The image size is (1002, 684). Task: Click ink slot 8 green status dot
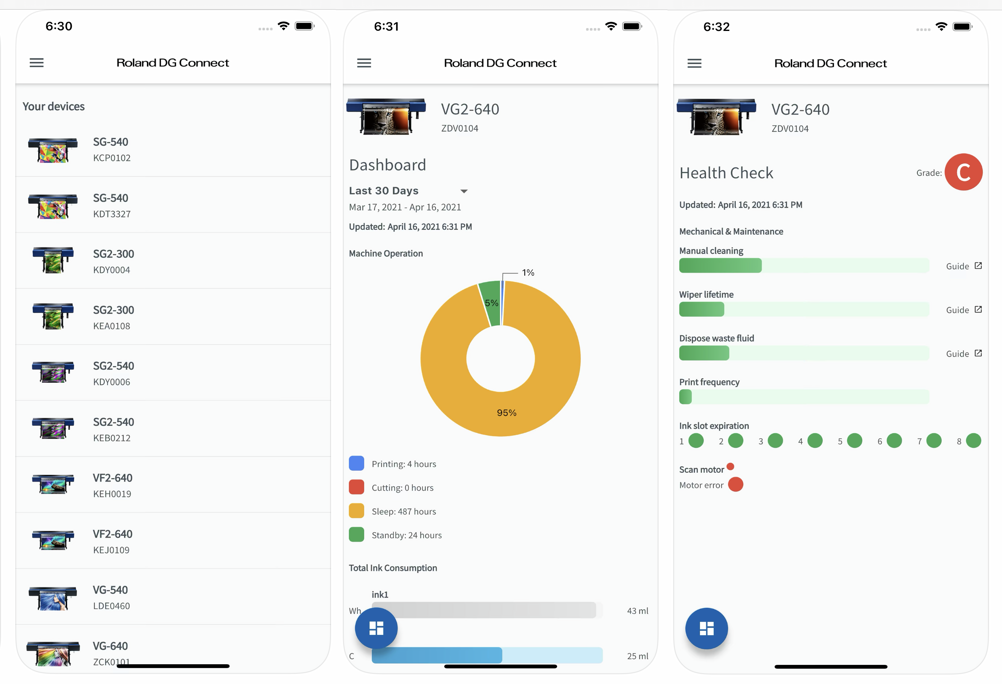tap(973, 440)
